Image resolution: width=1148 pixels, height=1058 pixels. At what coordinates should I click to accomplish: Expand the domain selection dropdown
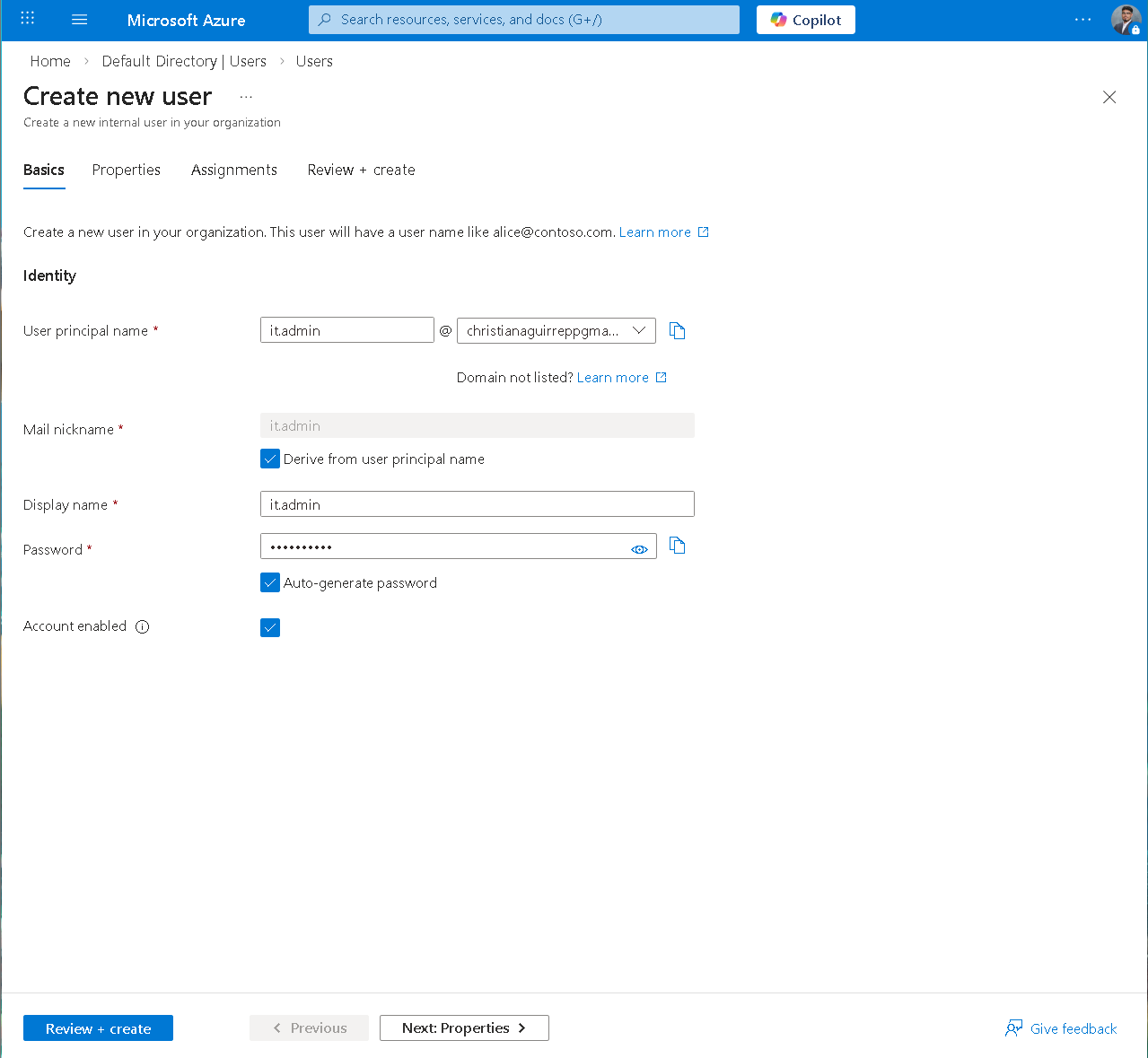tap(639, 330)
